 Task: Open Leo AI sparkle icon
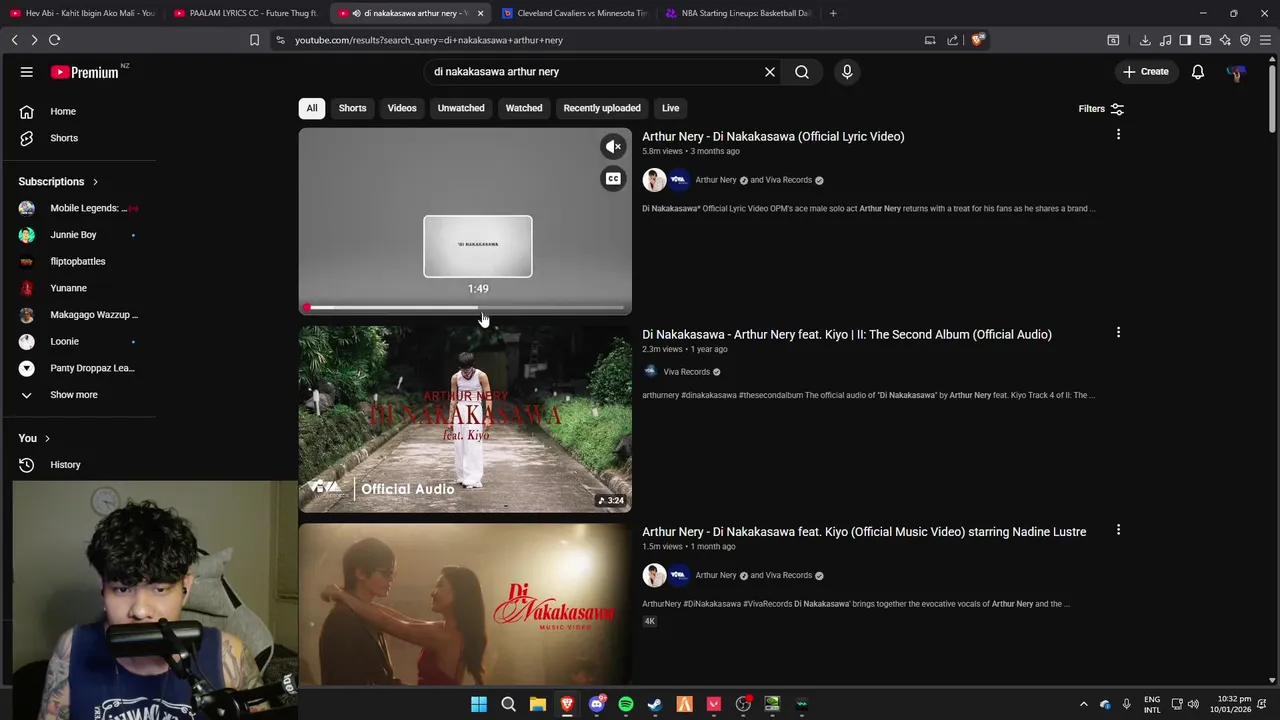(x=1225, y=40)
